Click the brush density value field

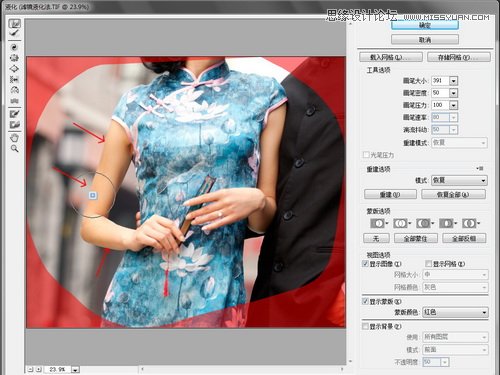440,93
